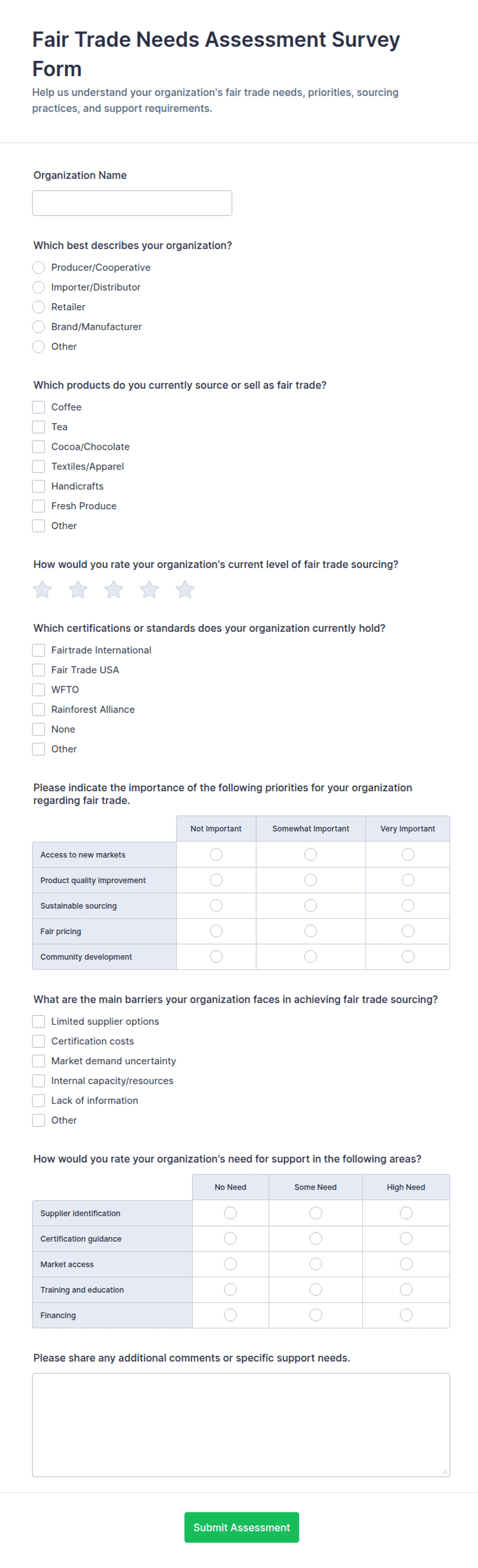Submit the assessment form
The width and height of the screenshot is (478, 1568).
pyautogui.click(x=242, y=1527)
